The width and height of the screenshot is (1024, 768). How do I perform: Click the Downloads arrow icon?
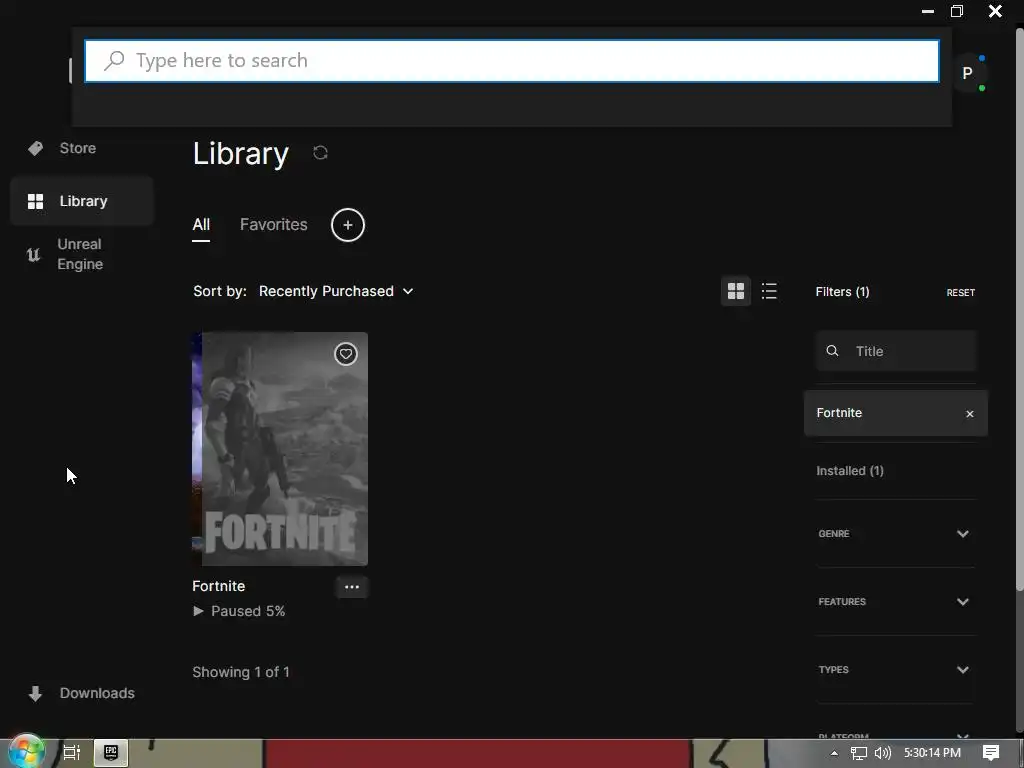[35, 693]
